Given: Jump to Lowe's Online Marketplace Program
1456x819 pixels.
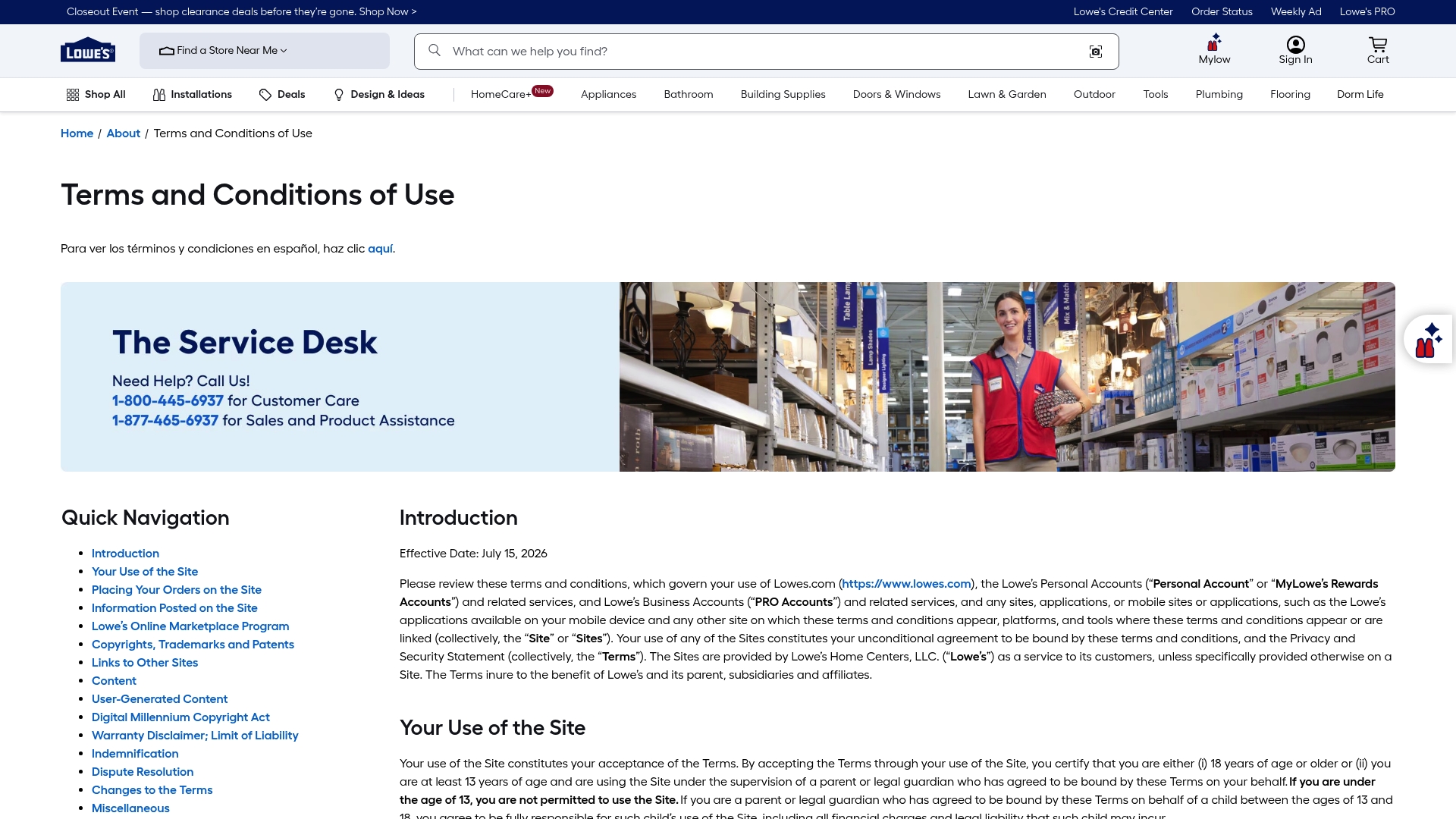Looking at the screenshot, I should click(x=190, y=626).
